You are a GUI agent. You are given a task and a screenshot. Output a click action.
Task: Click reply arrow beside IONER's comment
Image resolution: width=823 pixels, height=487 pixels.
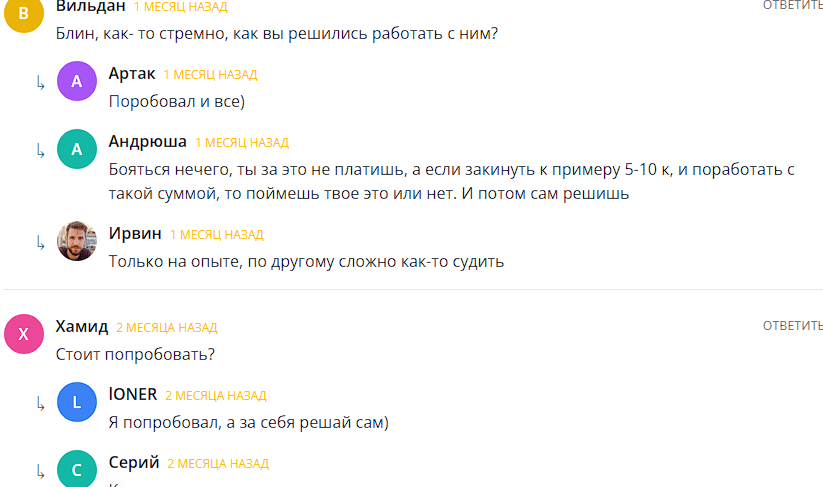(40, 403)
